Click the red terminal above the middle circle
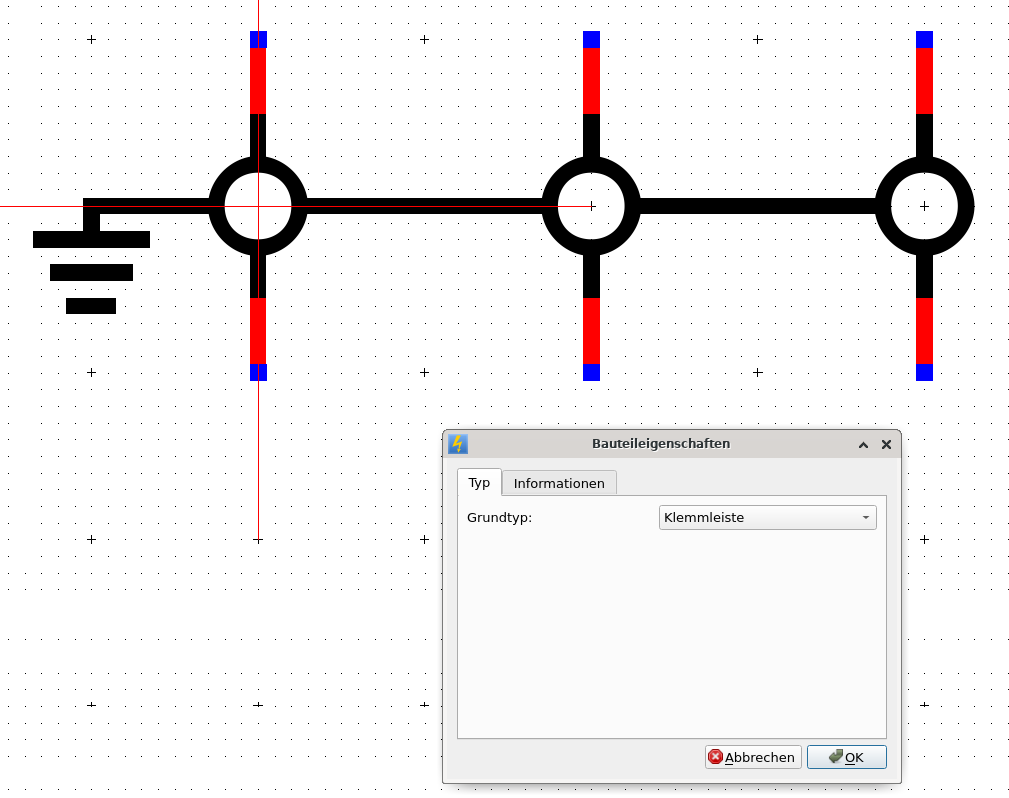The width and height of the screenshot is (1009, 798). coord(591,80)
